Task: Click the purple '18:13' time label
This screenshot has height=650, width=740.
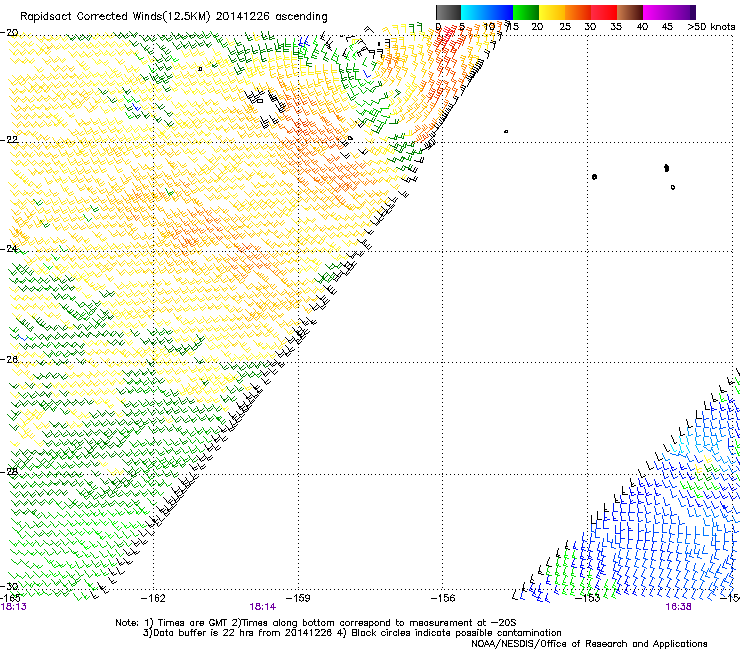Action: coord(14,607)
